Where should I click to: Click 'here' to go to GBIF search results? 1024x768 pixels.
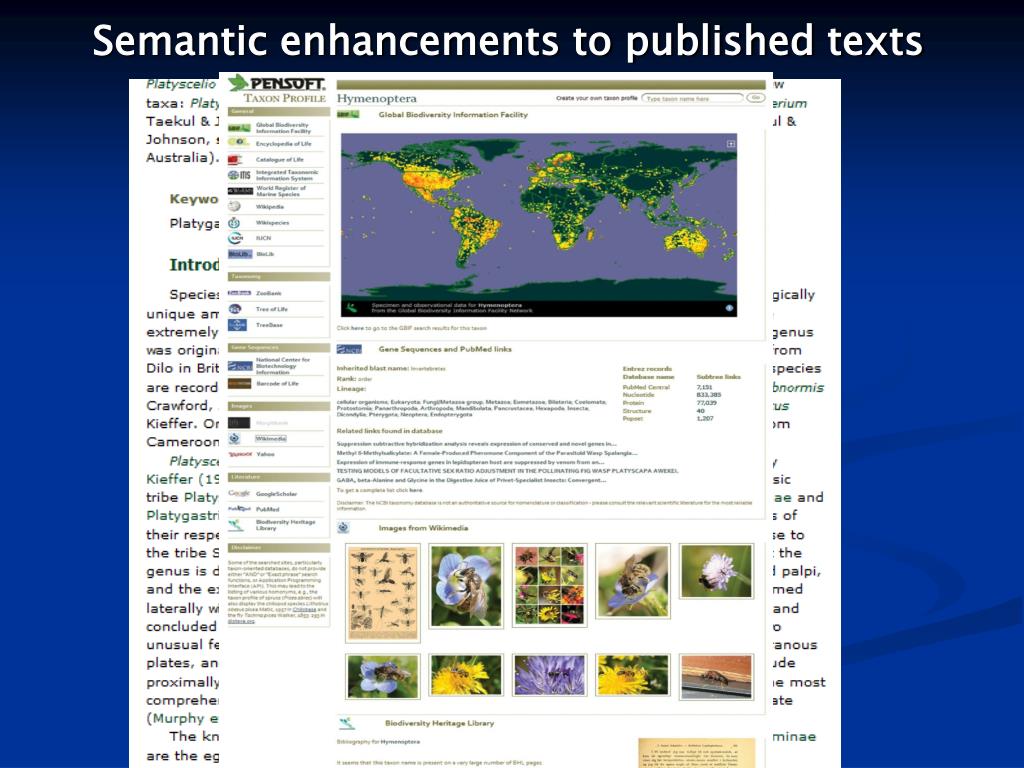tap(357, 328)
